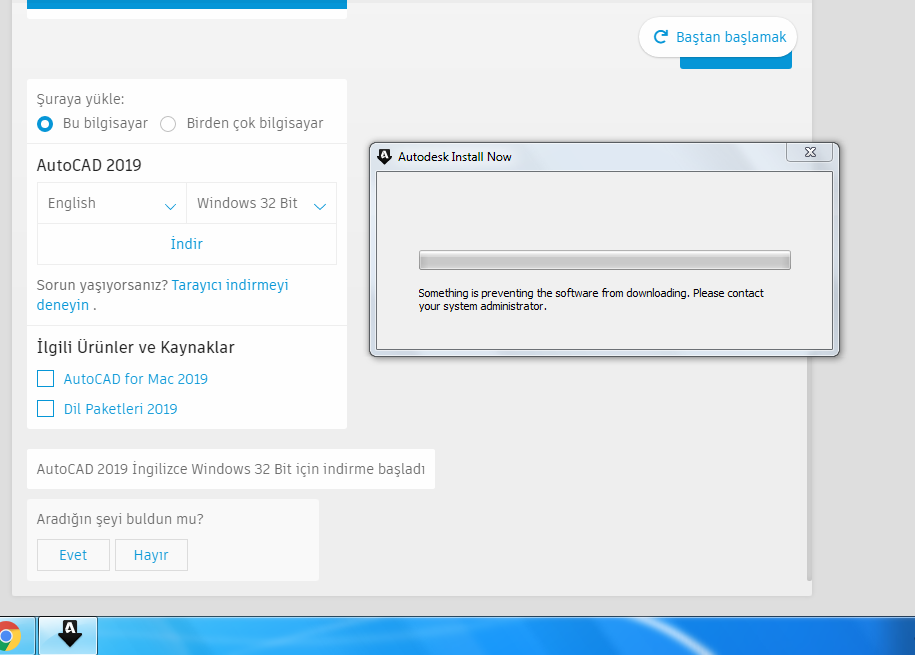Click the download progress bar in the dialog

[x=605, y=260]
